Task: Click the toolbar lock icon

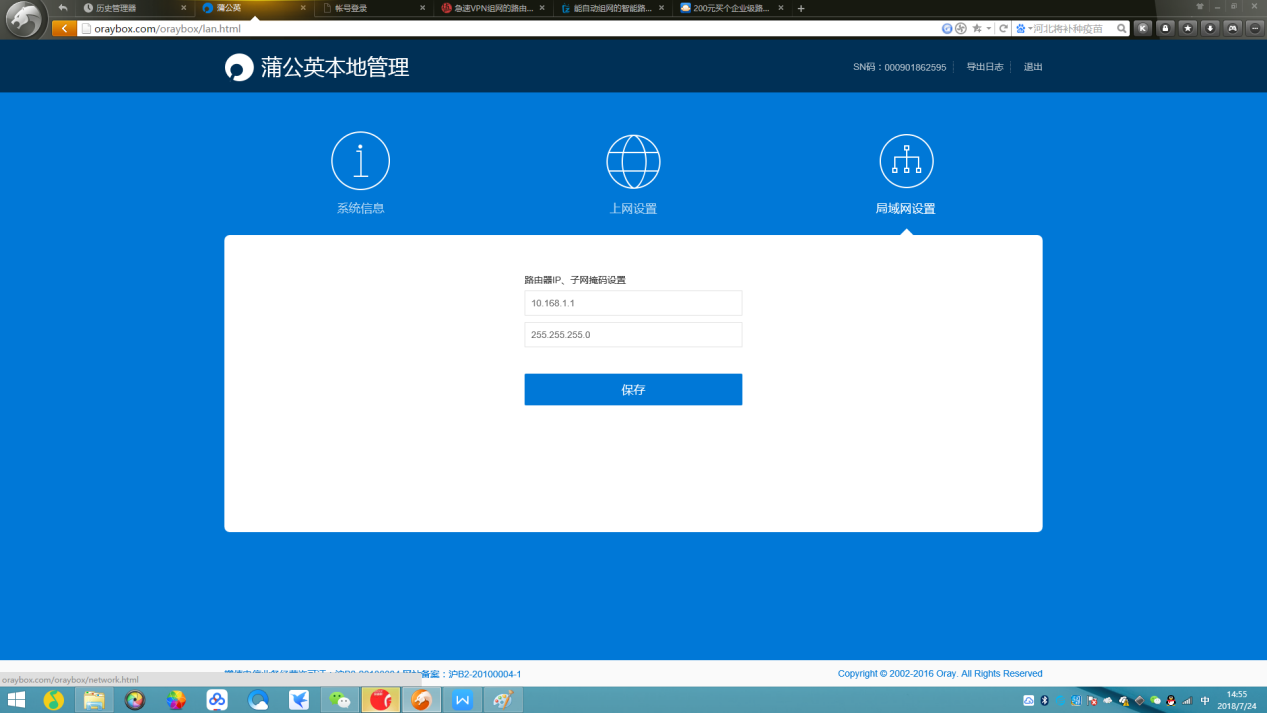Action: pyautogui.click(x=1165, y=29)
